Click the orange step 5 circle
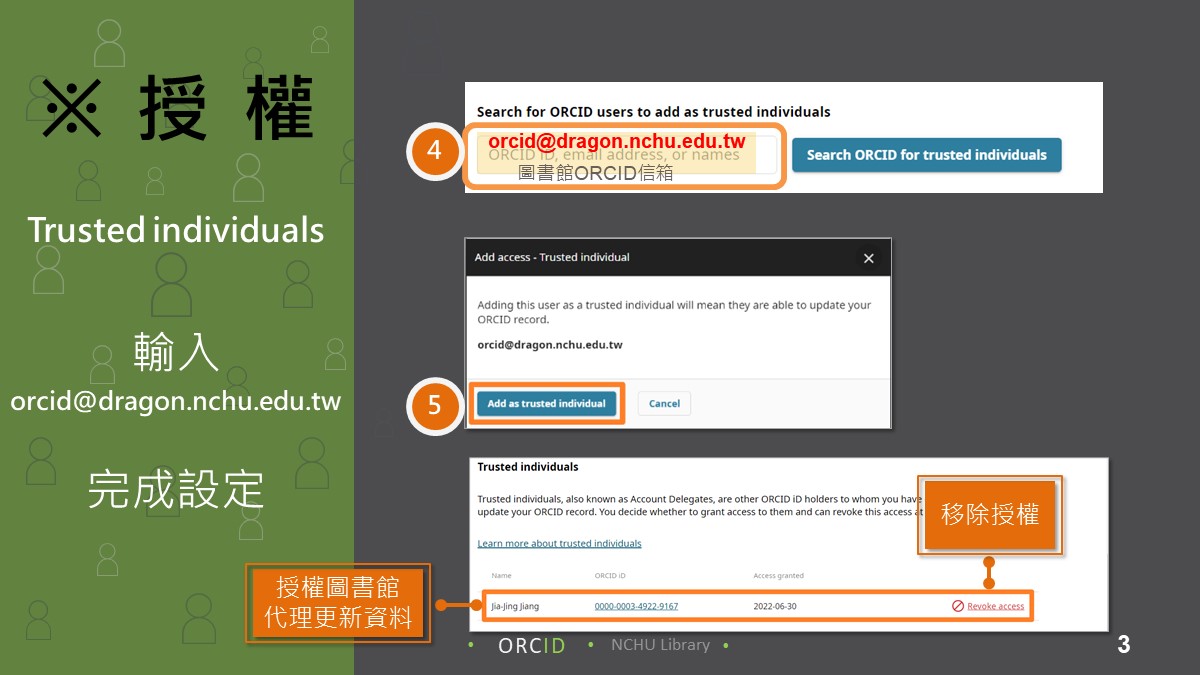 (434, 405)
